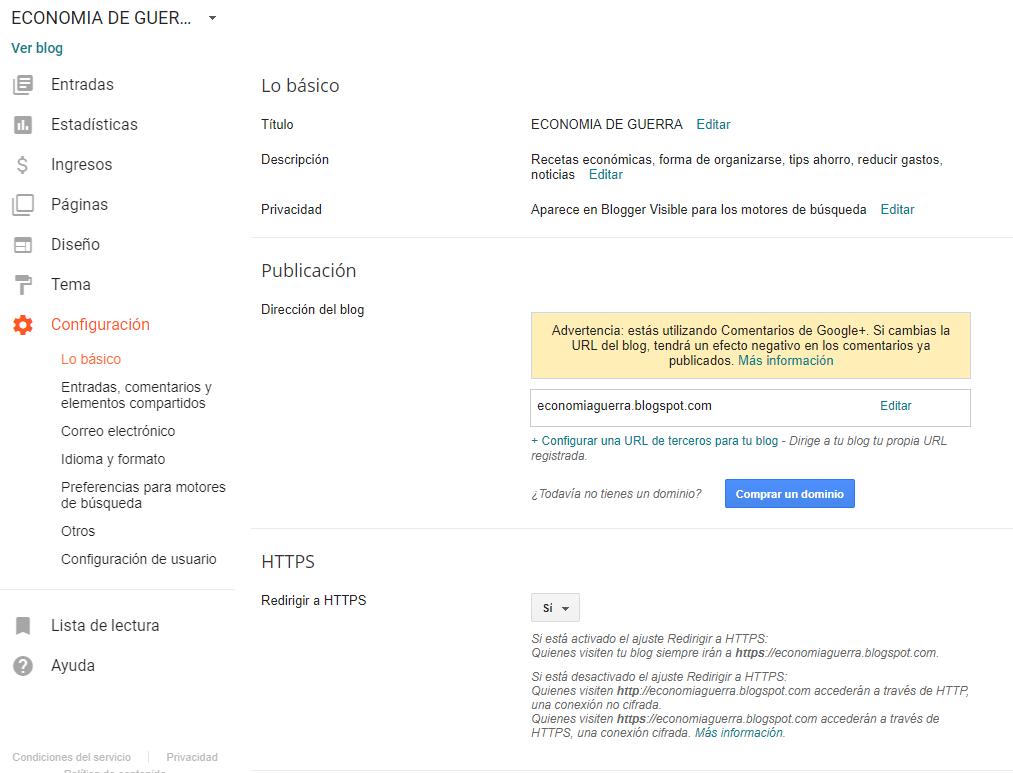Open the Entradas posts section icon
The height and width of the screenshot is (773, 1013).
coord(22,84)
